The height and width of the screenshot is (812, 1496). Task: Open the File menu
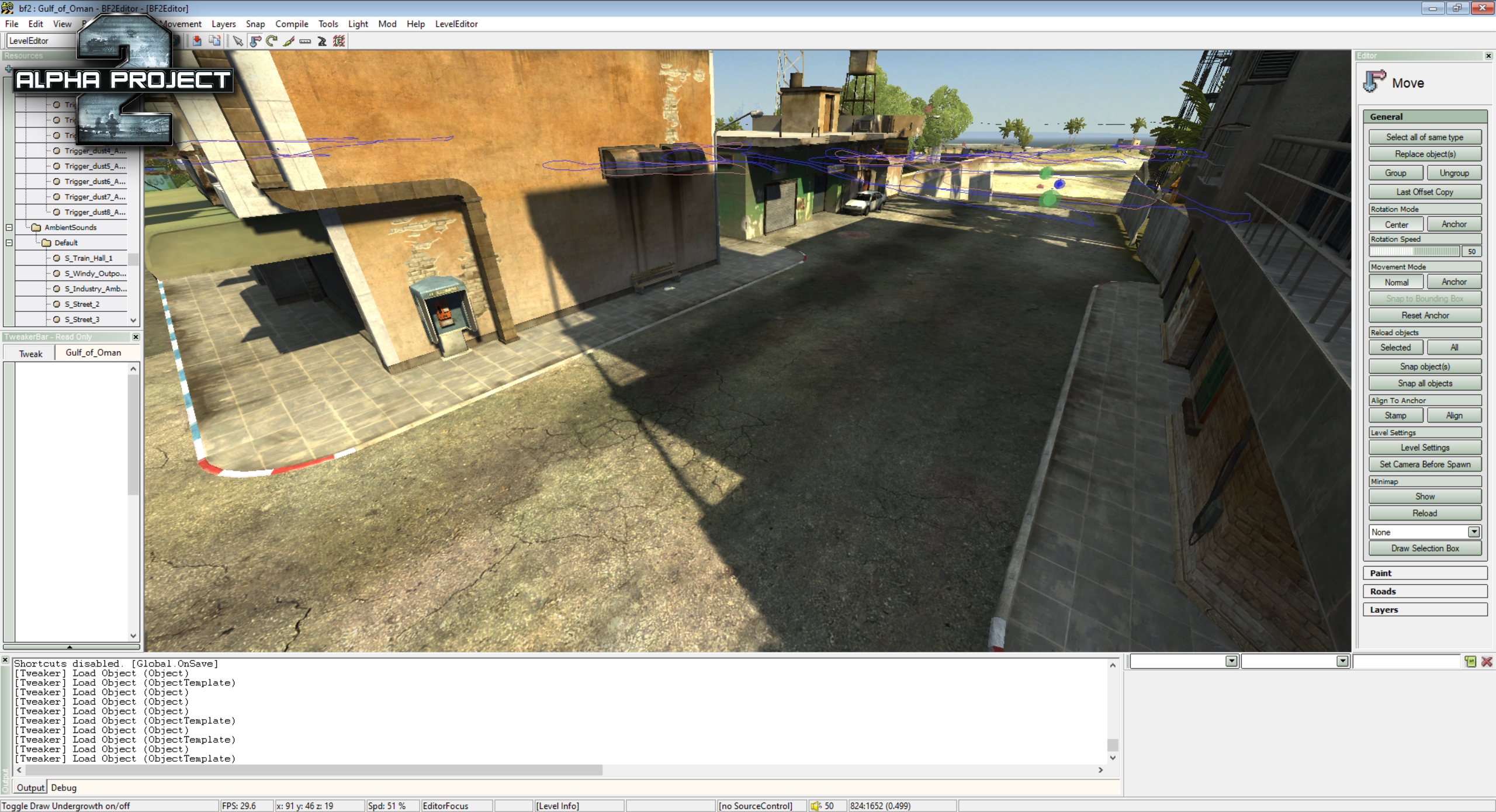12,24
